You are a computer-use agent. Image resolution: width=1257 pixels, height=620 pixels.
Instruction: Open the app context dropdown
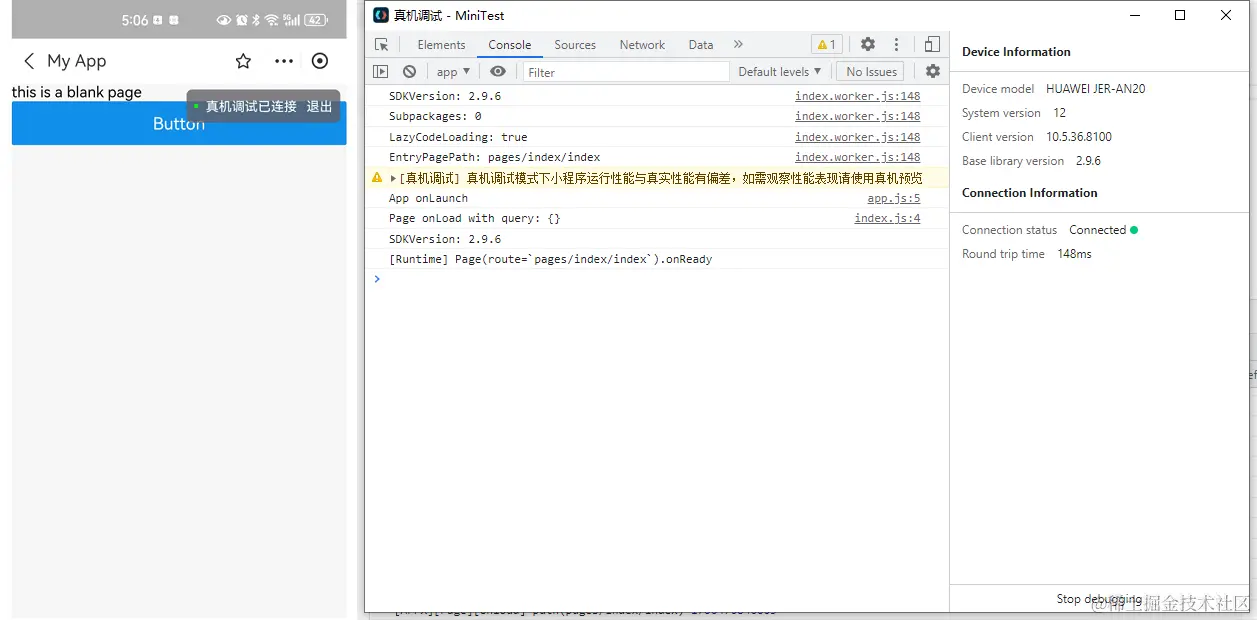click(453, 72)
